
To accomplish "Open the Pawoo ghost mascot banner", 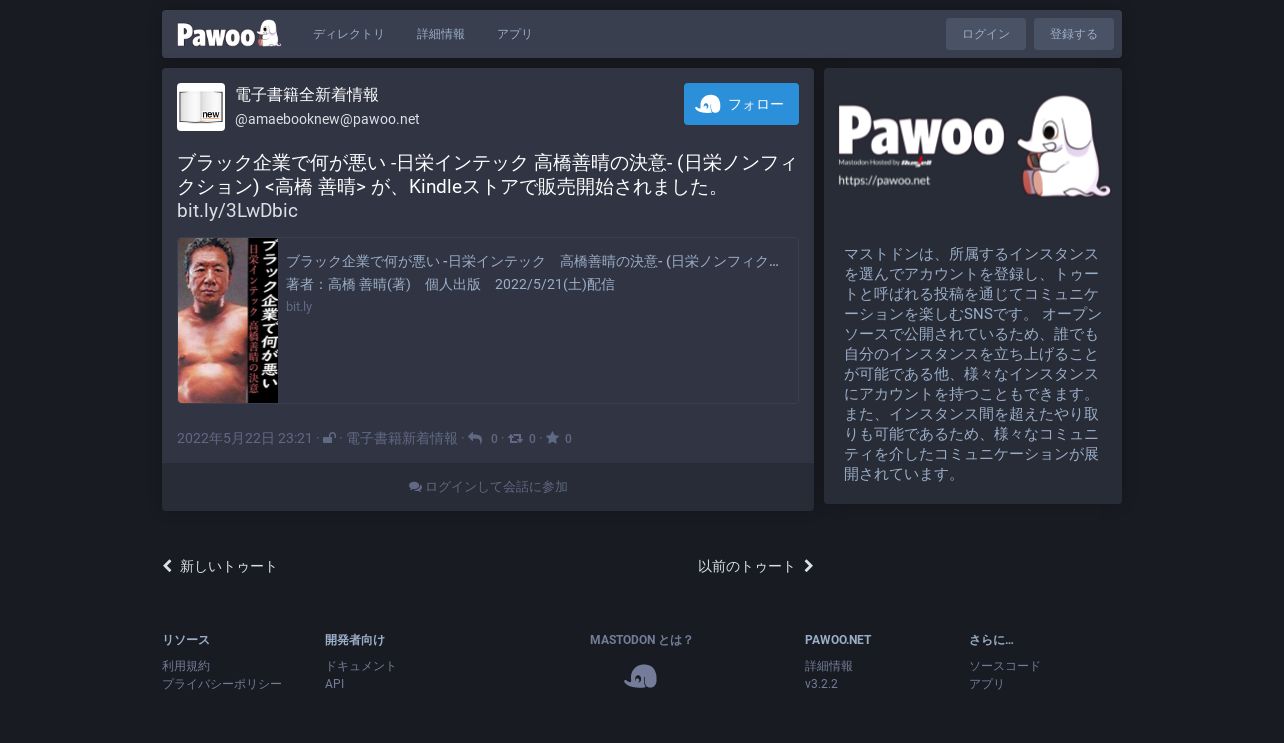I will point(973,146).
